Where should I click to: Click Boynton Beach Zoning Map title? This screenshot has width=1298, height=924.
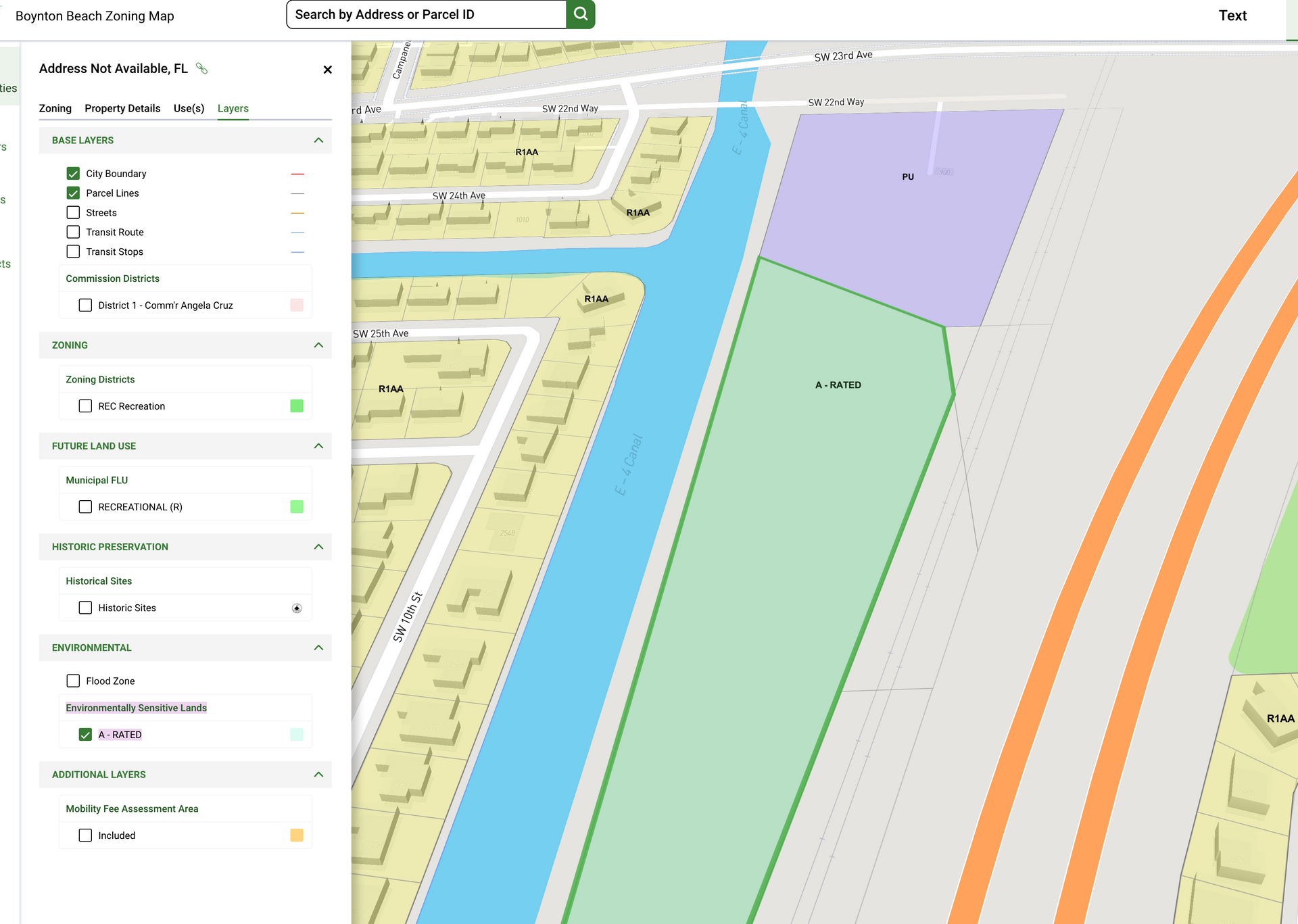click(x=95, y=16)
